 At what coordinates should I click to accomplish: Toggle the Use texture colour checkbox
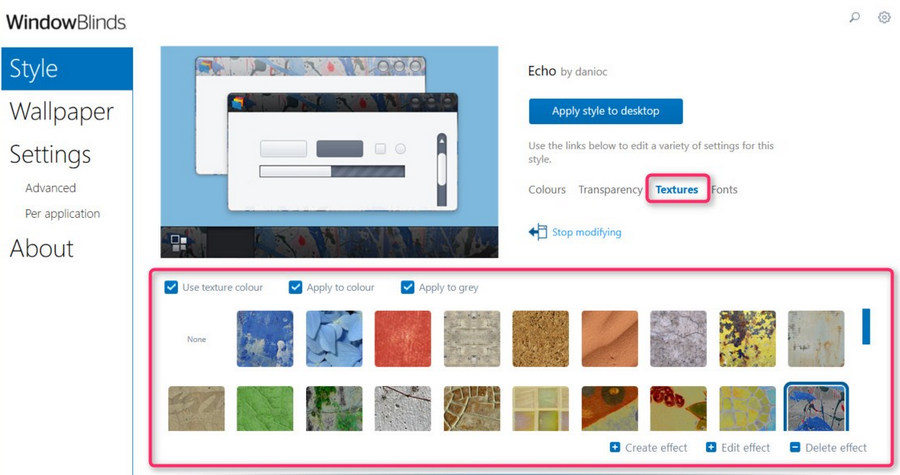pyautogui.click(x=171, y=287)
